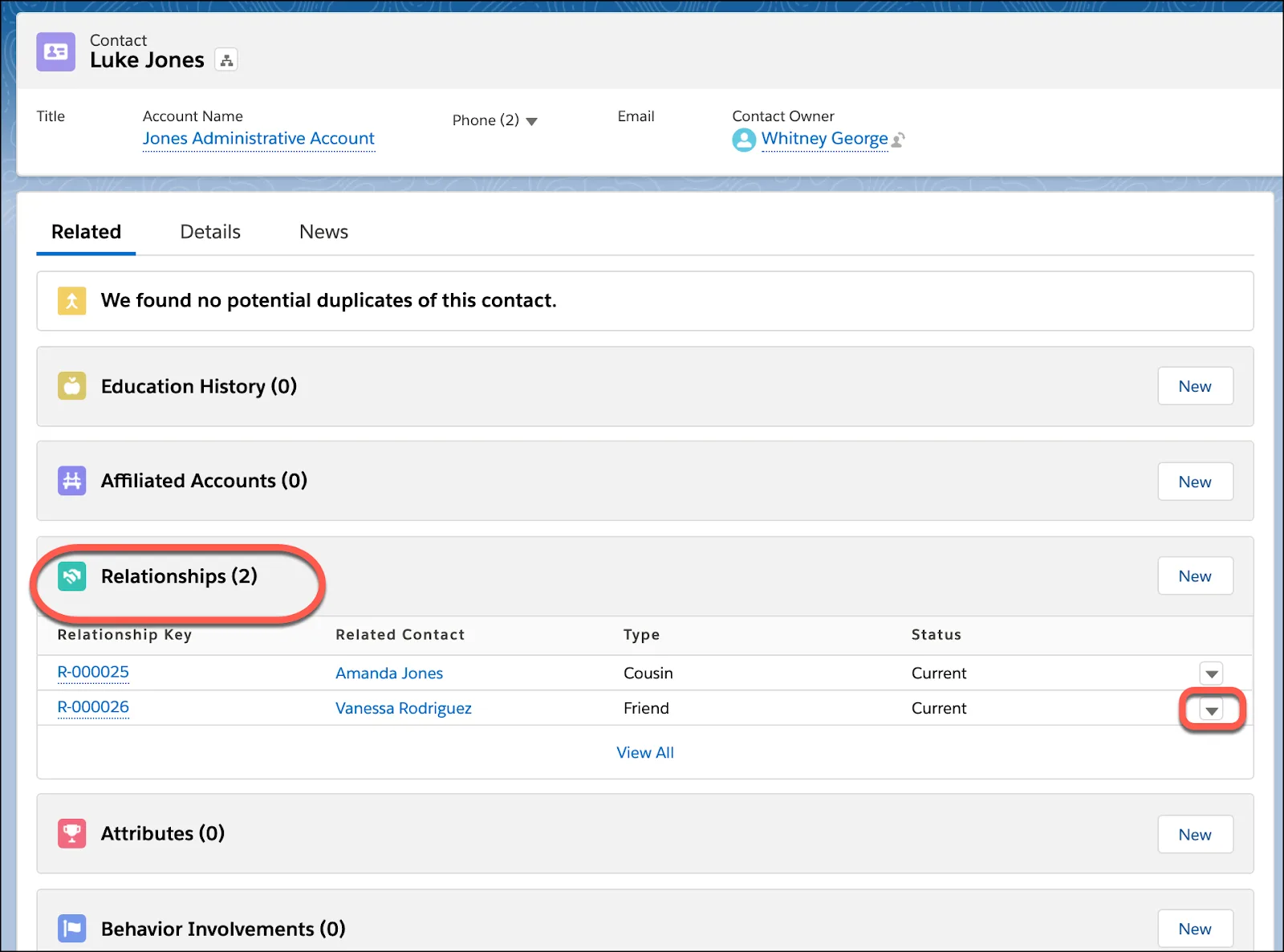Click the Title field label

51,116
